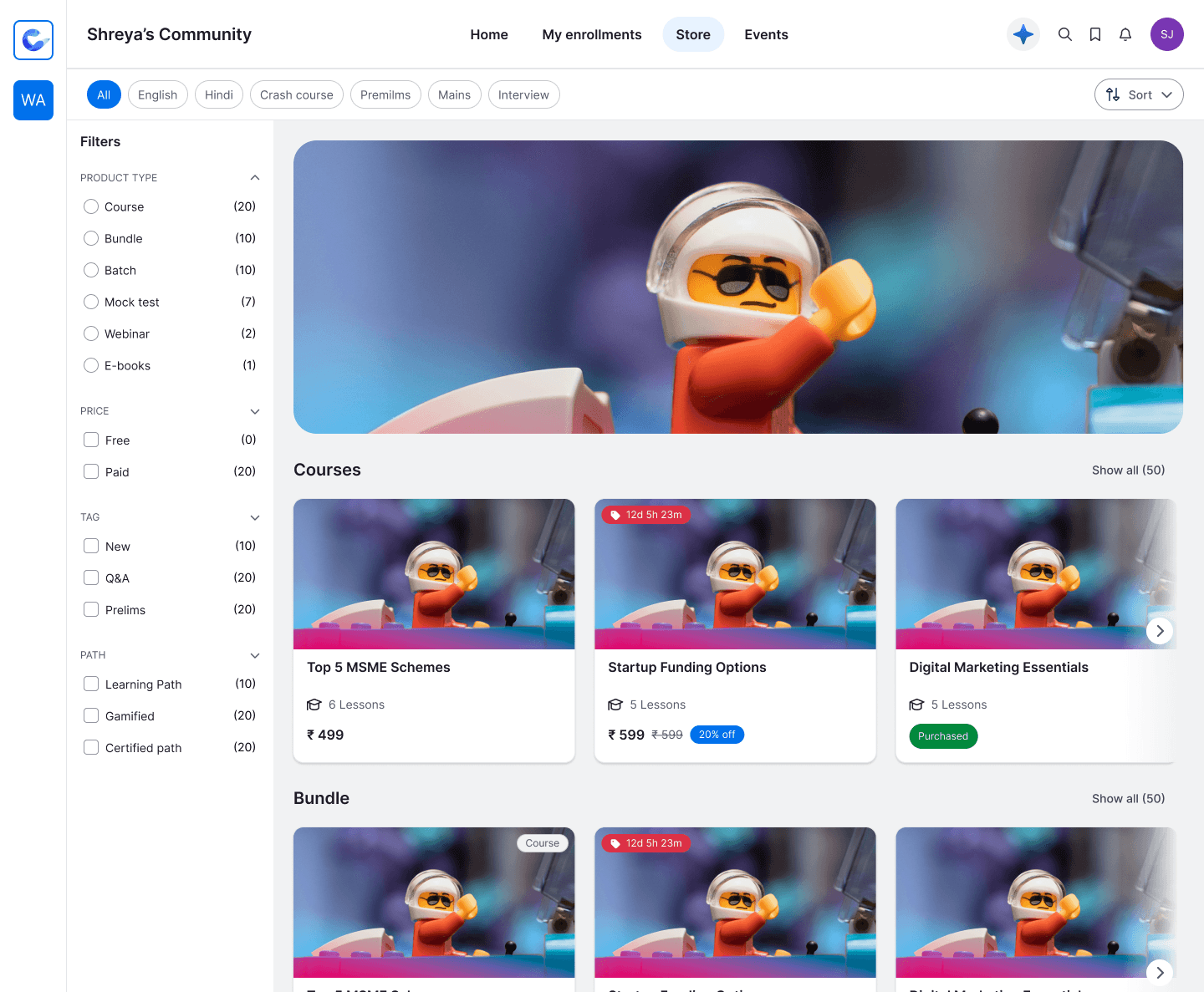The height and width of the screenshot is (992, 1204).
Task: Click next arrow in Bundle carousel
Action: click(1160, 972)
